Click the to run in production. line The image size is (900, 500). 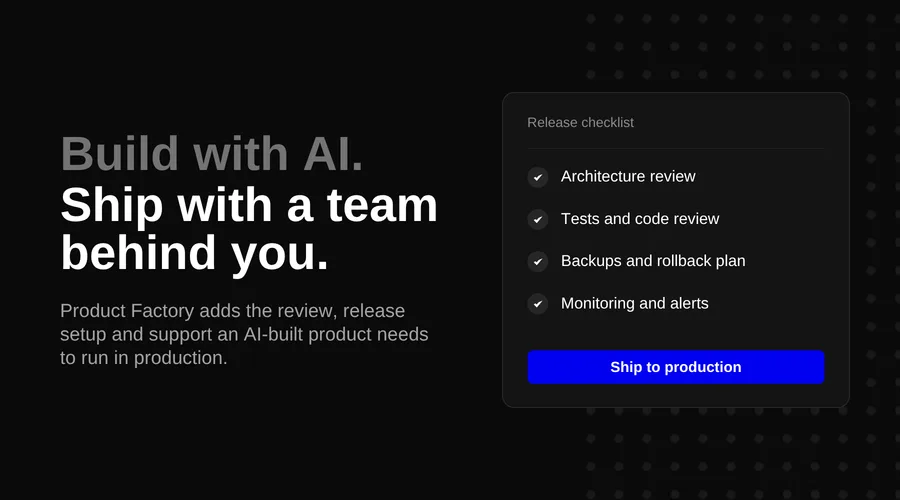[x=143, y=358]
